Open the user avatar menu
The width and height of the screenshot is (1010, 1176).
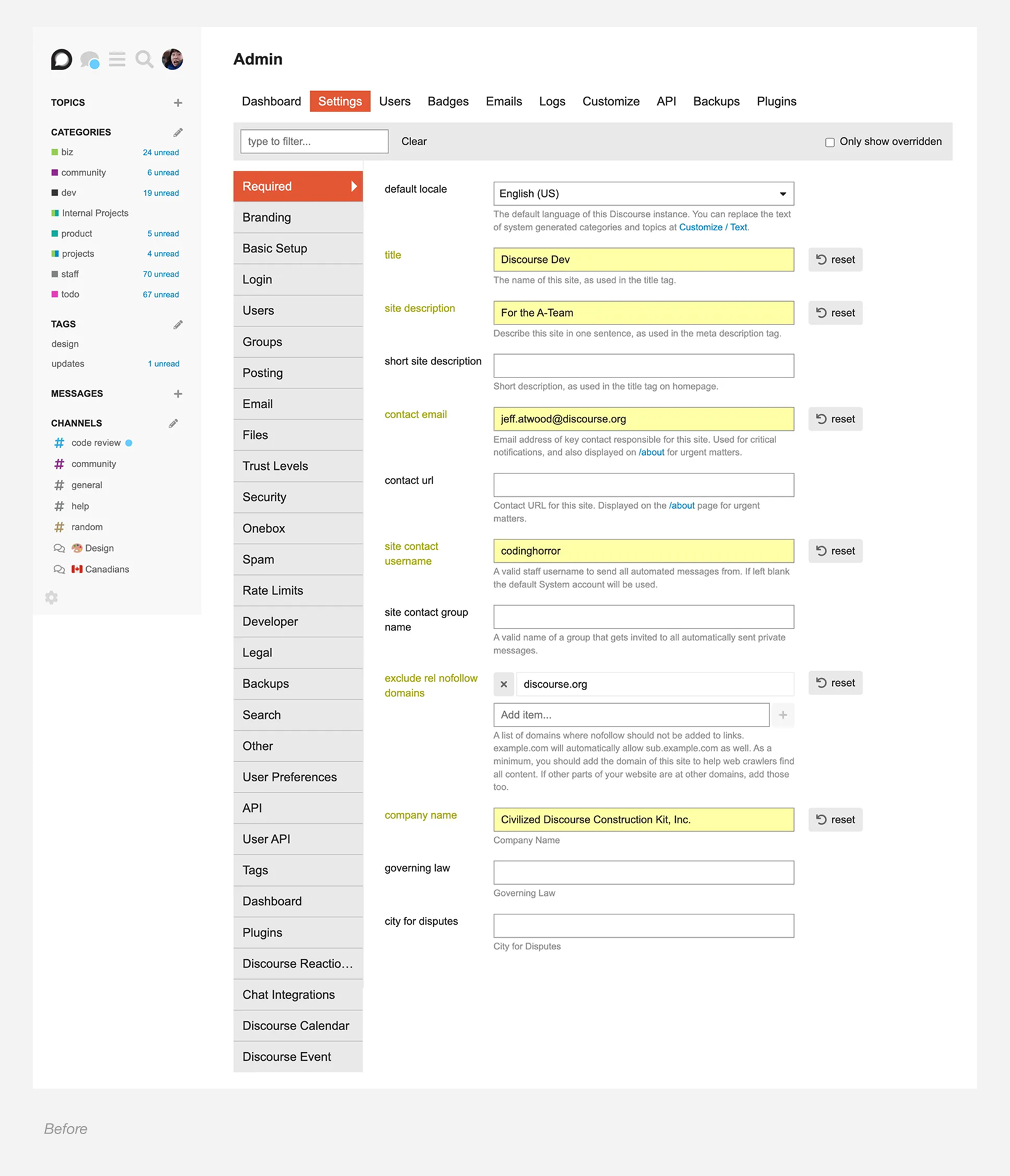click(x=172, y=60)
